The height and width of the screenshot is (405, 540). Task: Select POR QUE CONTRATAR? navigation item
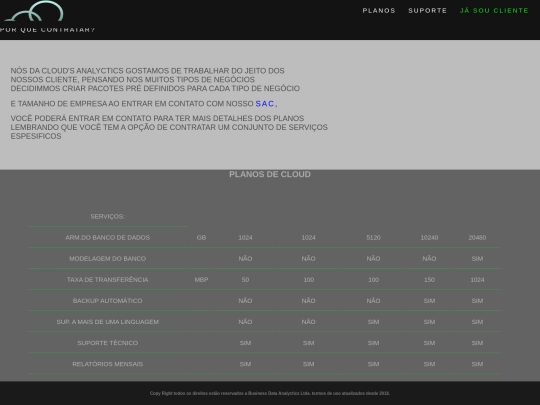click(47, 30)
